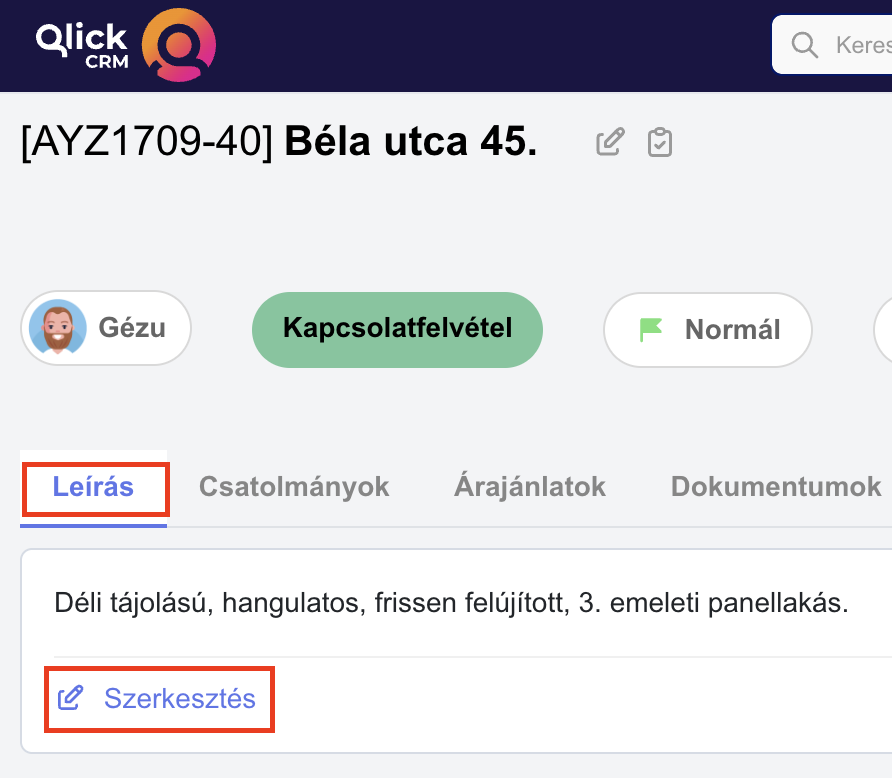Click the search magnifier icon
Screen dimensions: 892x778
coord(804,45)
